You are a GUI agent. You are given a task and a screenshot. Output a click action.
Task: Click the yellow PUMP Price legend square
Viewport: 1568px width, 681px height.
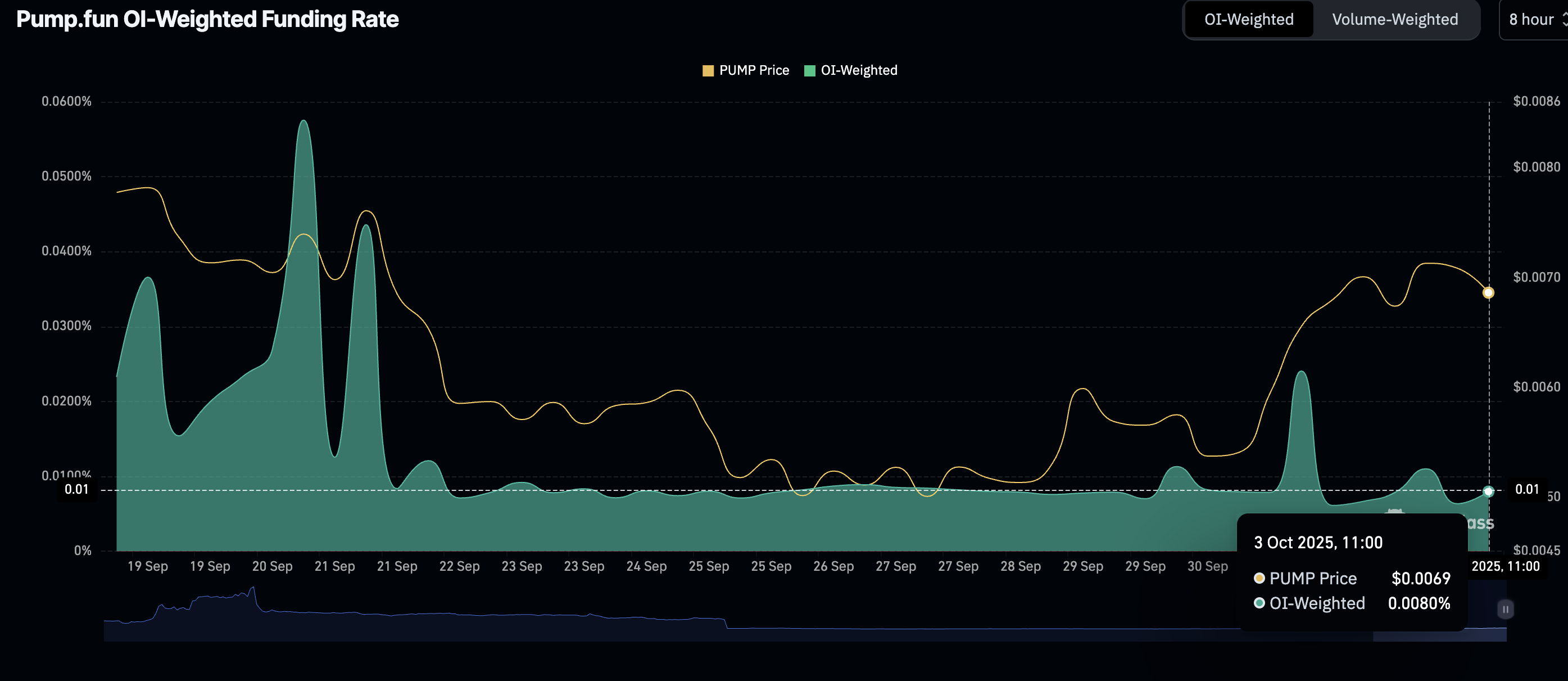[708, 71]
